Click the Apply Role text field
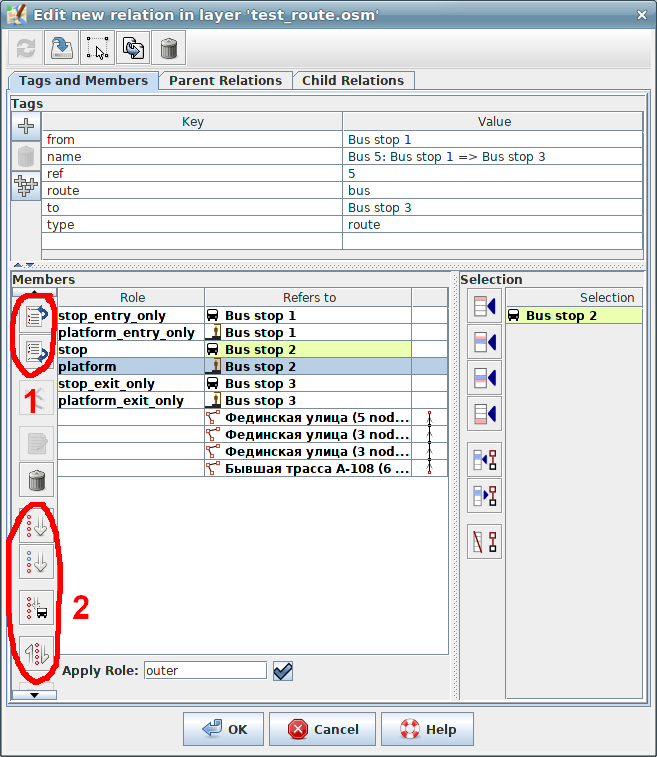This screenshot has height=757, width=657. tap(205, 671)
